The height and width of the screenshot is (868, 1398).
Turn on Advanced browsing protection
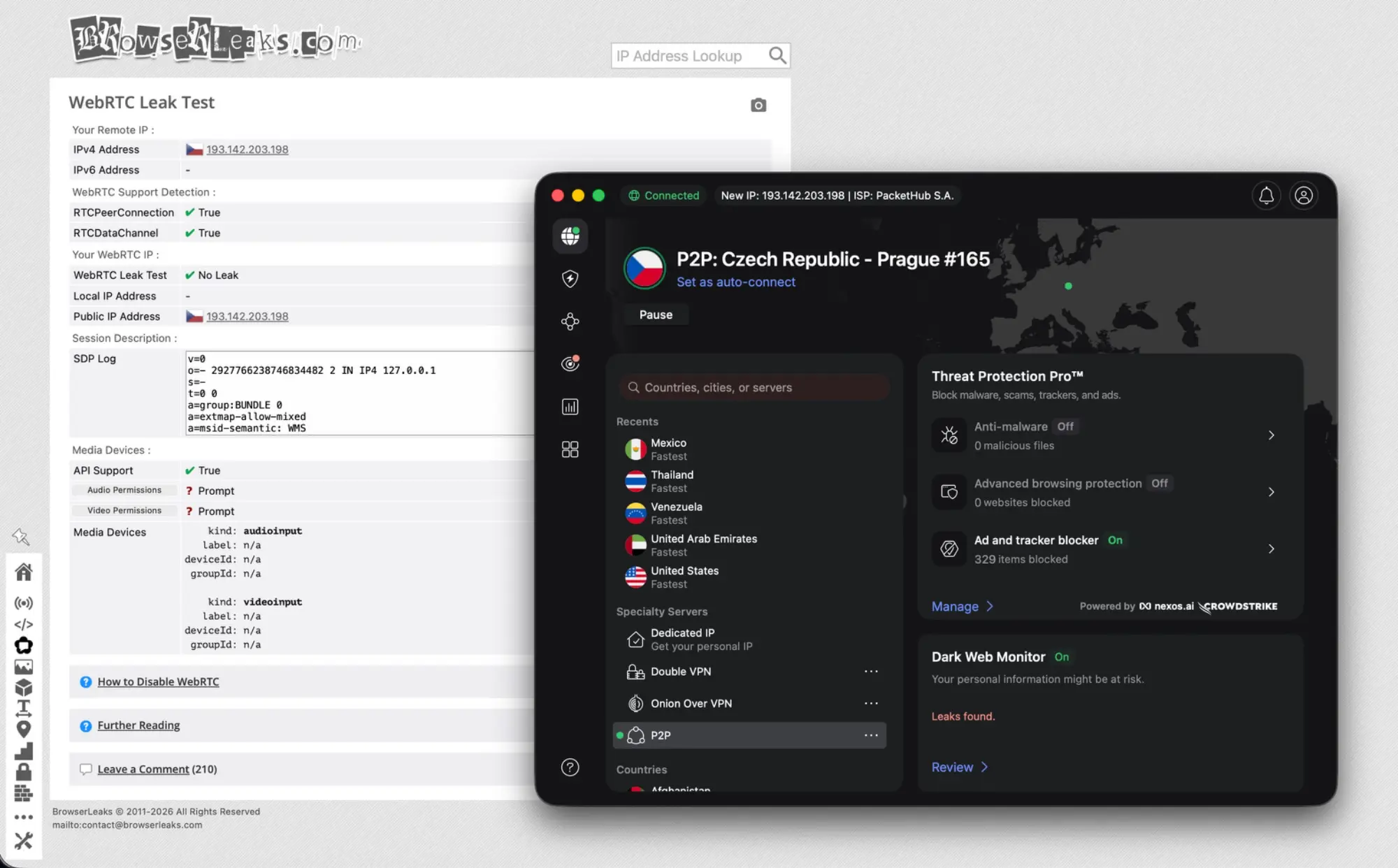tap(1159, 483)
